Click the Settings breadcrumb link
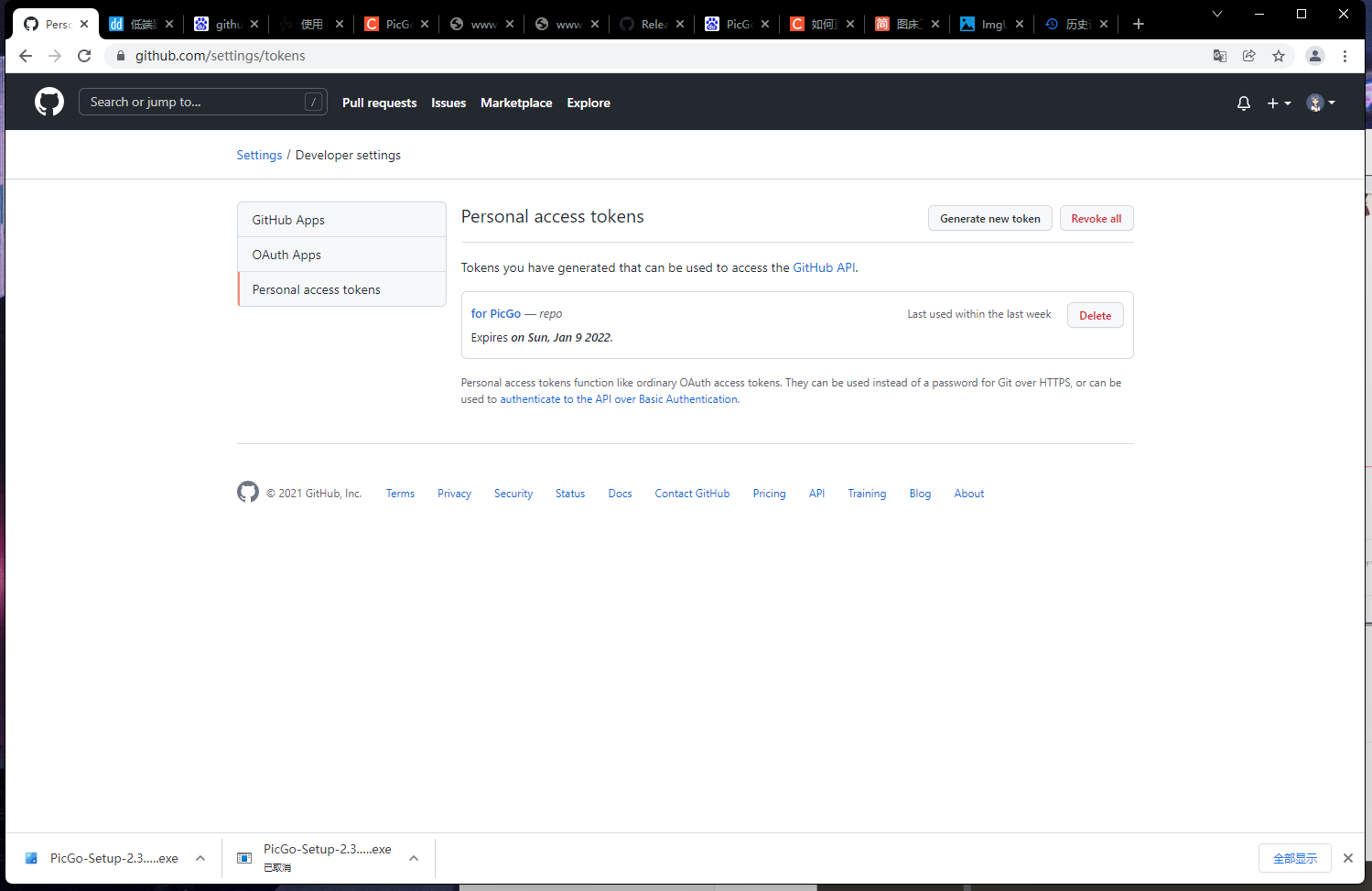 point(259,155)
